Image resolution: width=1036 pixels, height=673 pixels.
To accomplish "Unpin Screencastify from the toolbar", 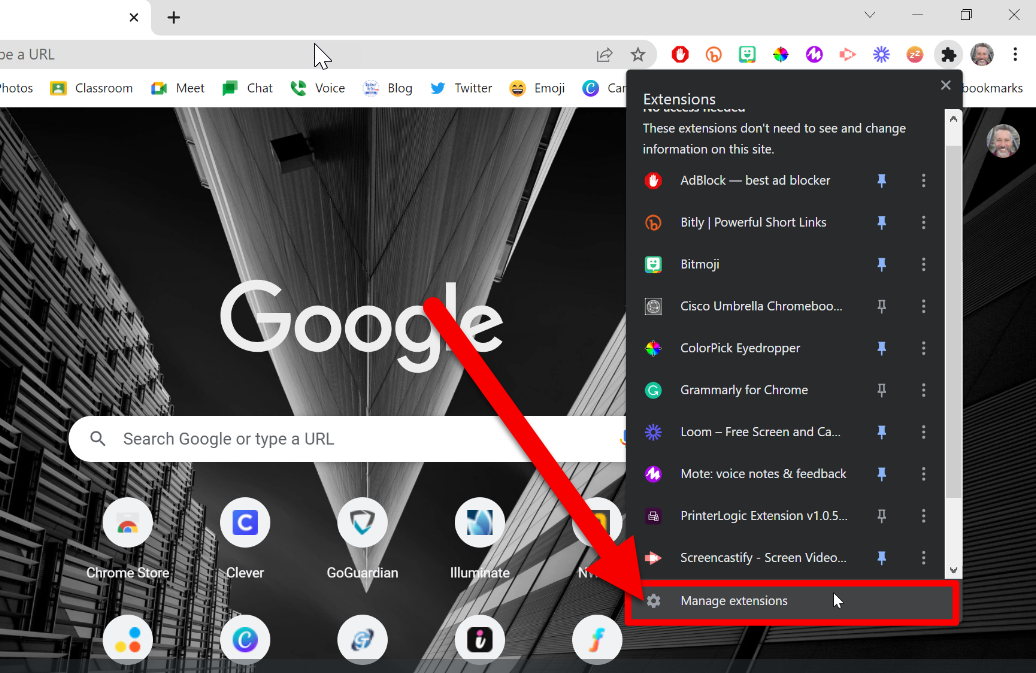I will (x=881, y=557).
